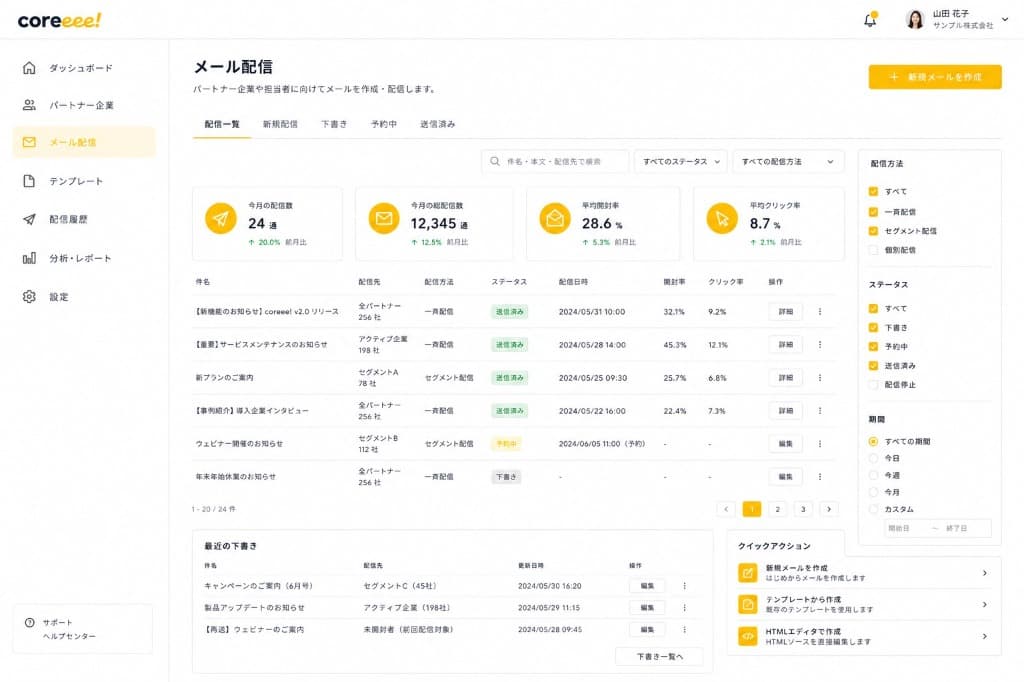Click the HTMLエディタで作成 code icon
Screen dimensions: 1024x682
(x=748, y=636)
